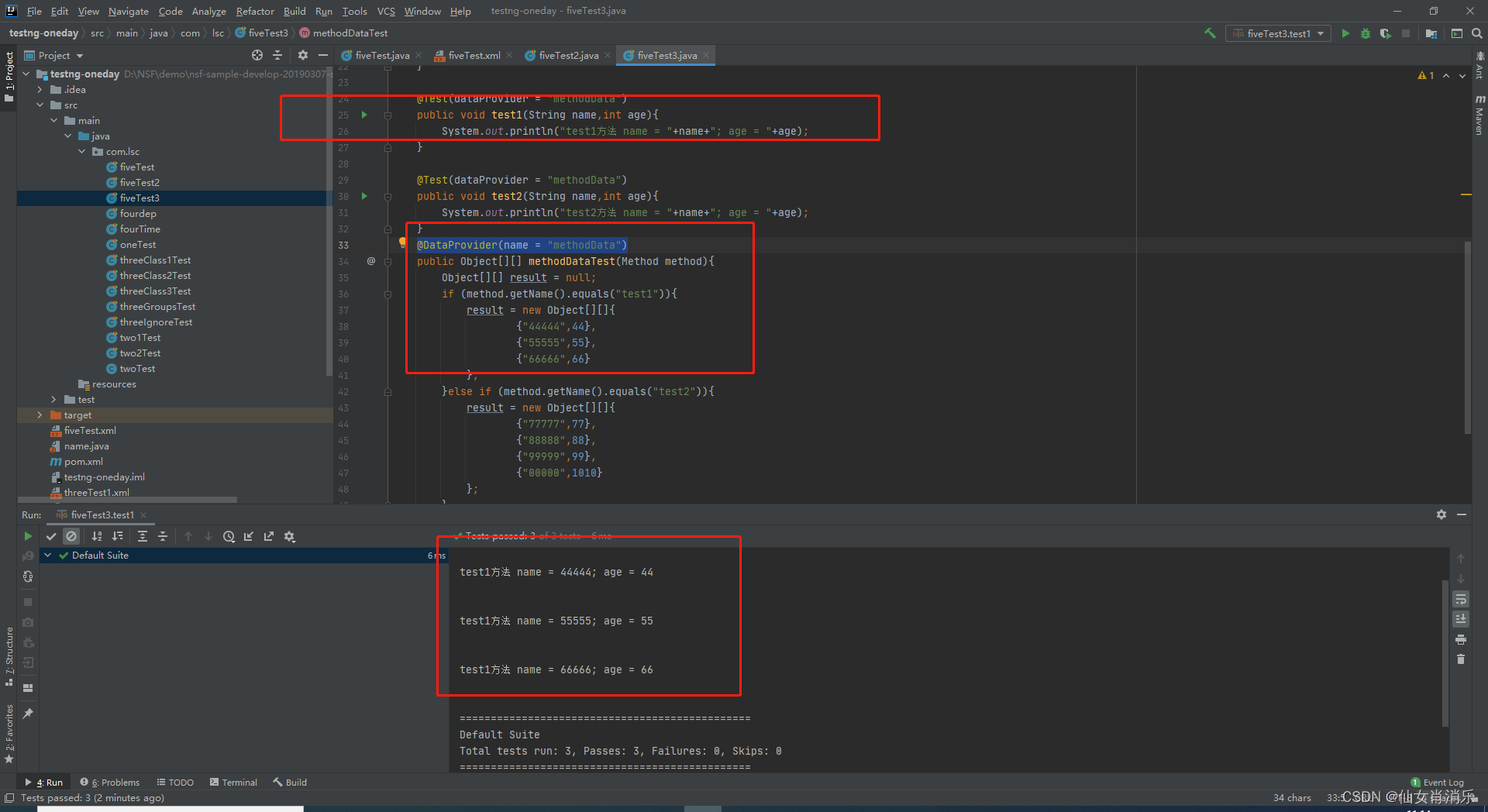Sort test results by duration icon
1488x812 pixels.
coord(117,536)
